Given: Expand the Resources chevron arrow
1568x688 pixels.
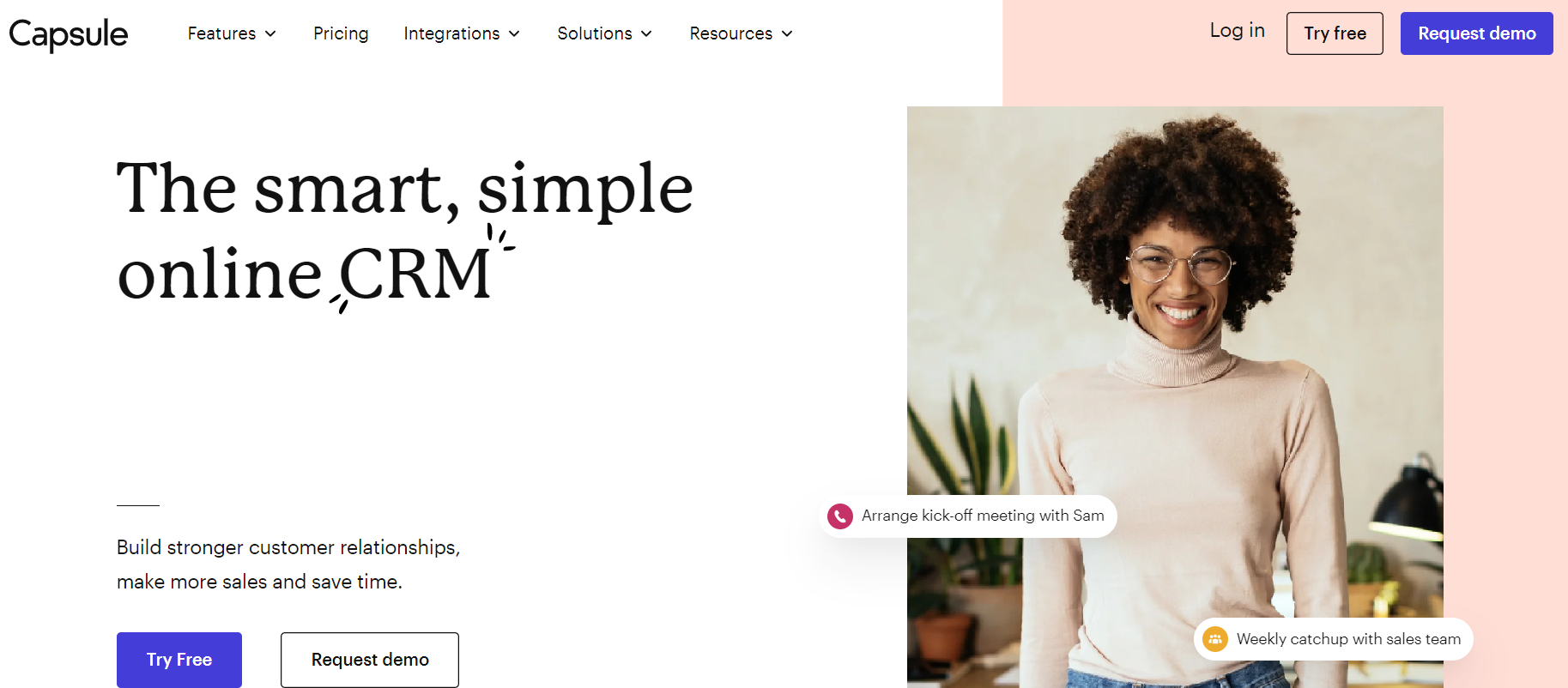Looking at the screenshot, I should click(x=787, y=33).
